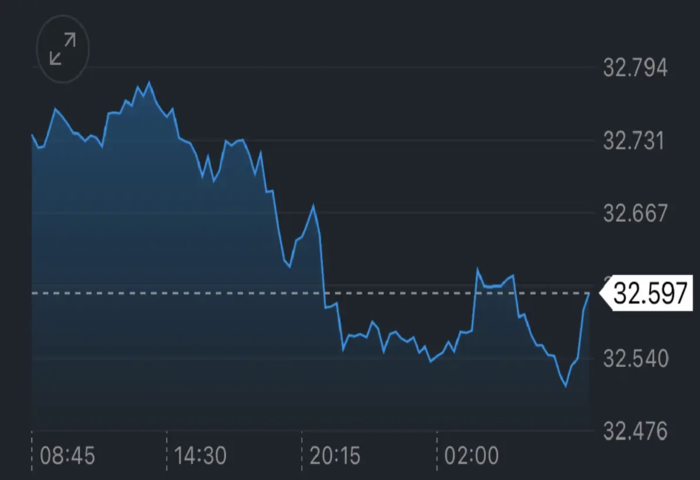Click the vertical dashed tick beside 20:15

pyautogui.click(x=301, y=452)
